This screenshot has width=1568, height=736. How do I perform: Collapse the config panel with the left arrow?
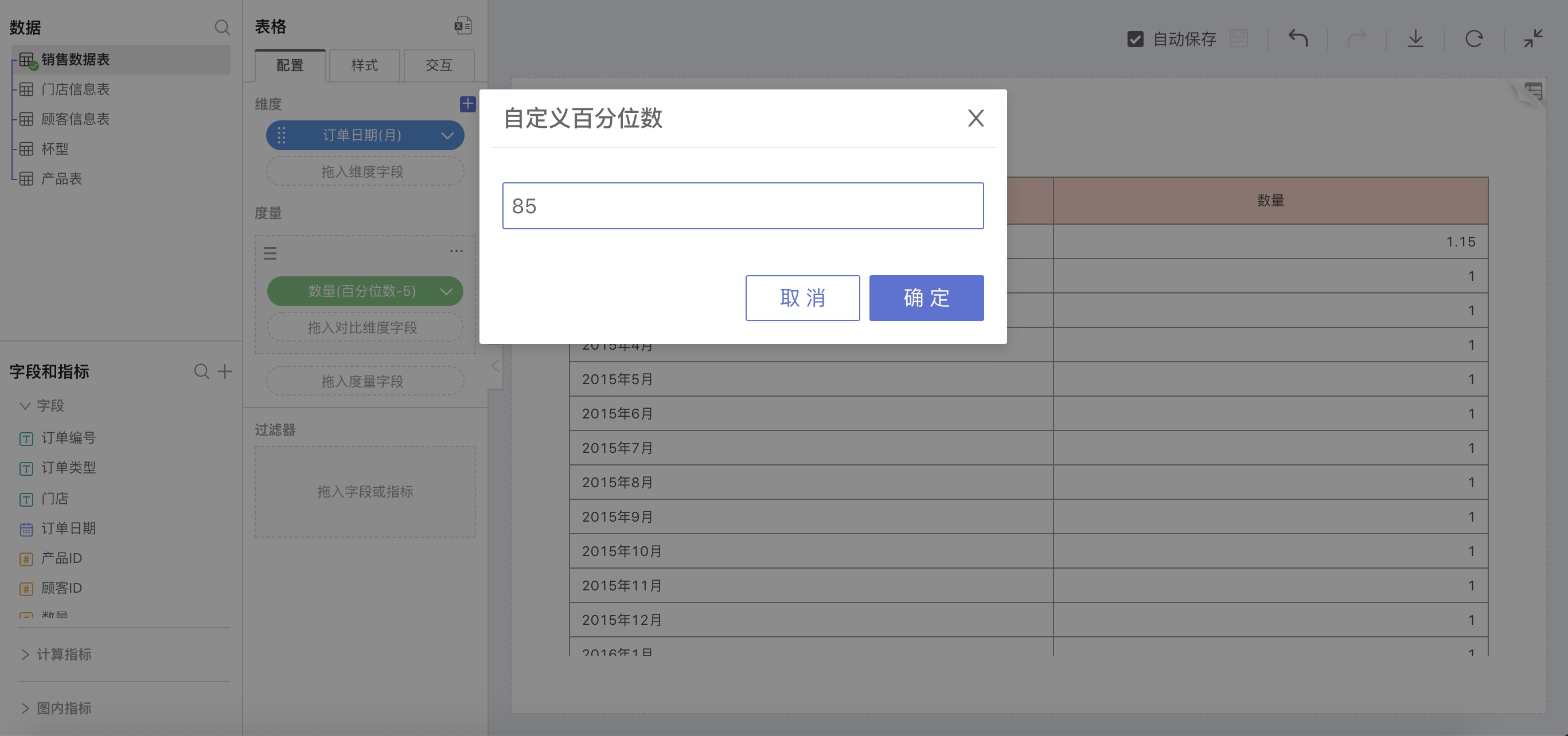tap(496, 366)
